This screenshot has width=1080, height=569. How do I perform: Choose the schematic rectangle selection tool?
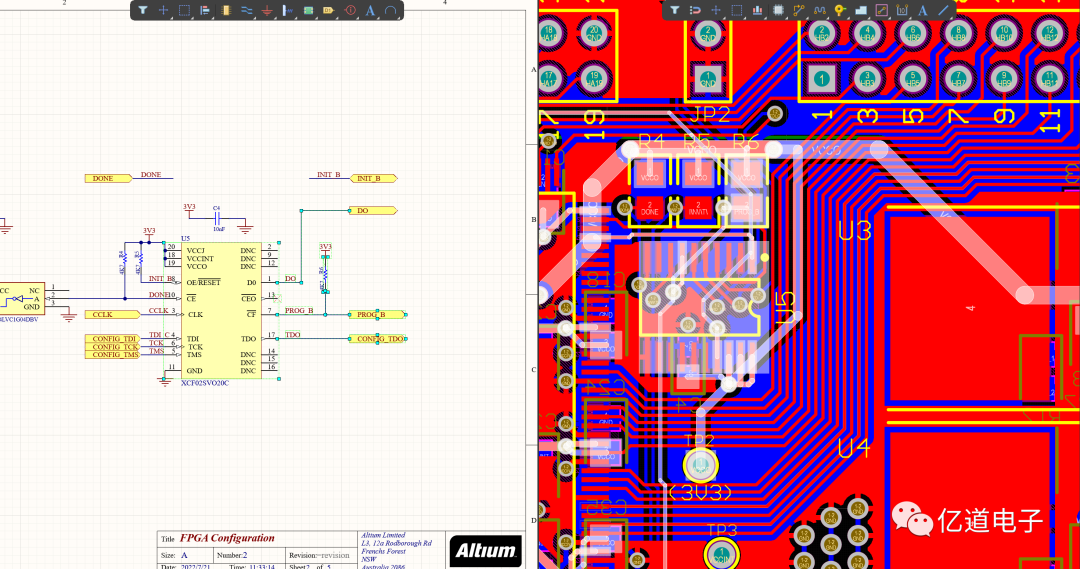point(184,10)
